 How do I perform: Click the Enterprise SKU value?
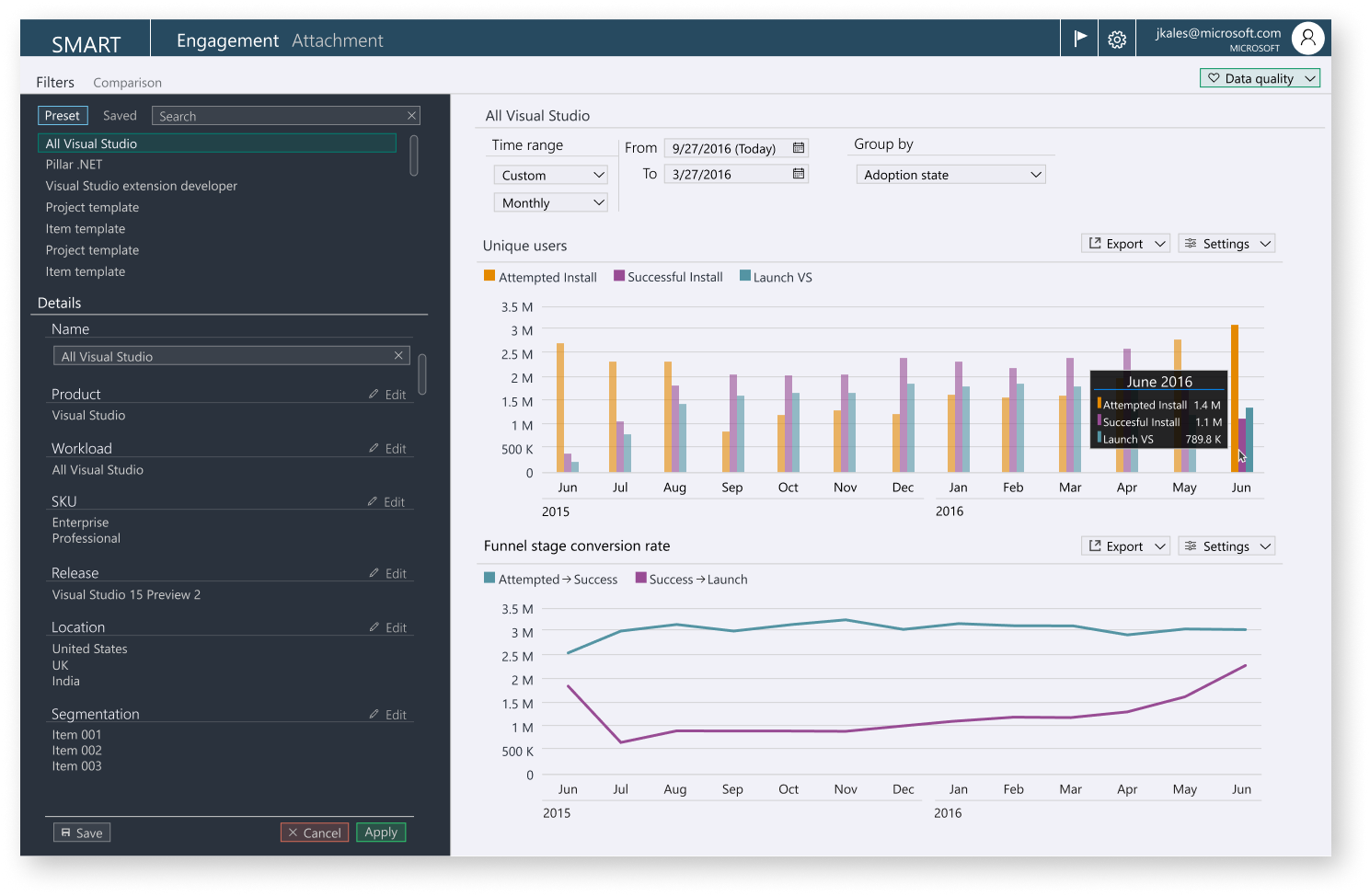click(x=80, y=523)
